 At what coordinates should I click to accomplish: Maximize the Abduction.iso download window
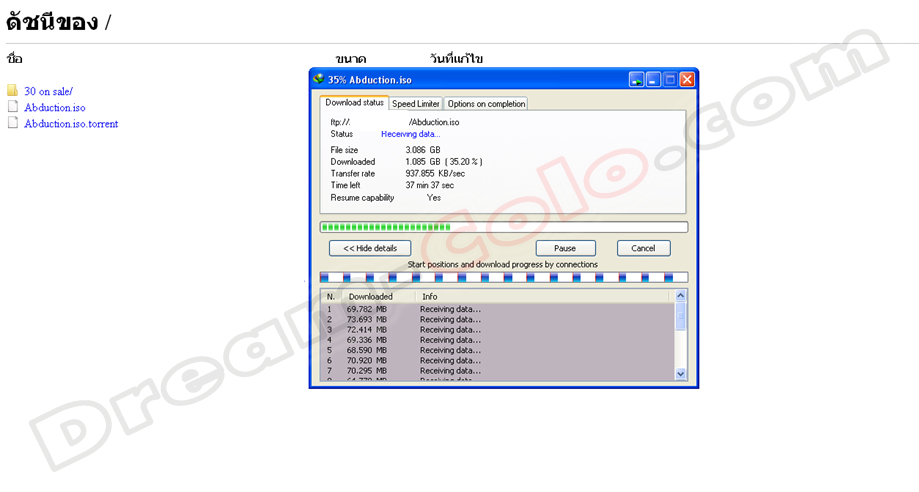pyautogui.click(x=670, y=79)
